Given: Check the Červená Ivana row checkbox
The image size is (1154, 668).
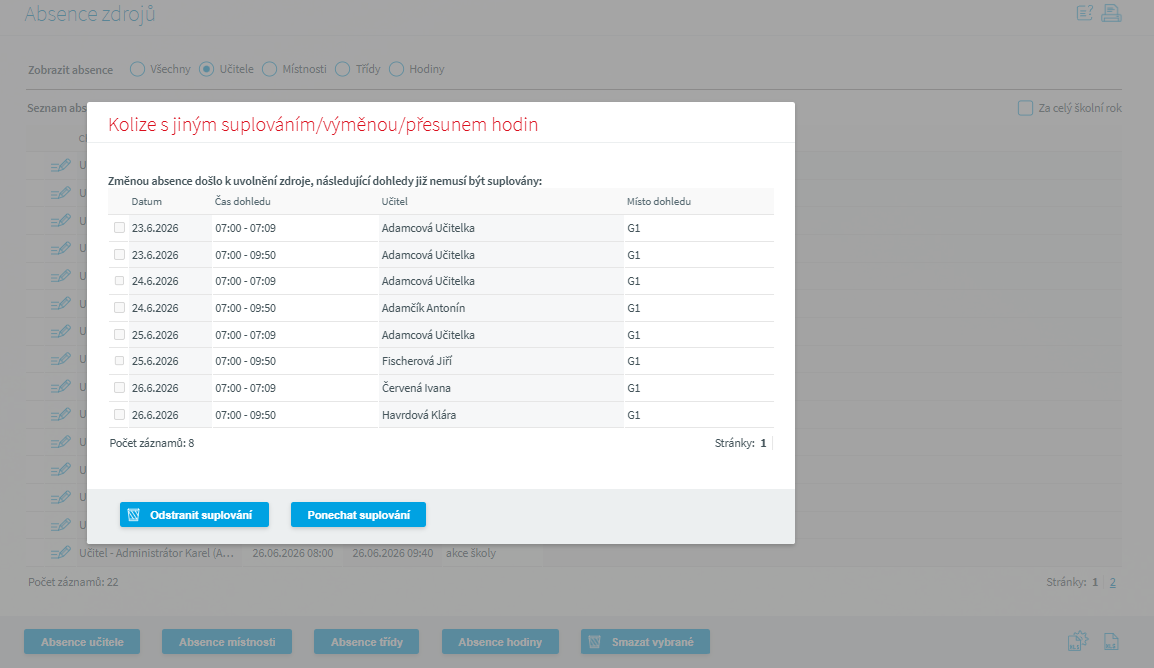Looking at the screenshot, I should pos(119,388).
